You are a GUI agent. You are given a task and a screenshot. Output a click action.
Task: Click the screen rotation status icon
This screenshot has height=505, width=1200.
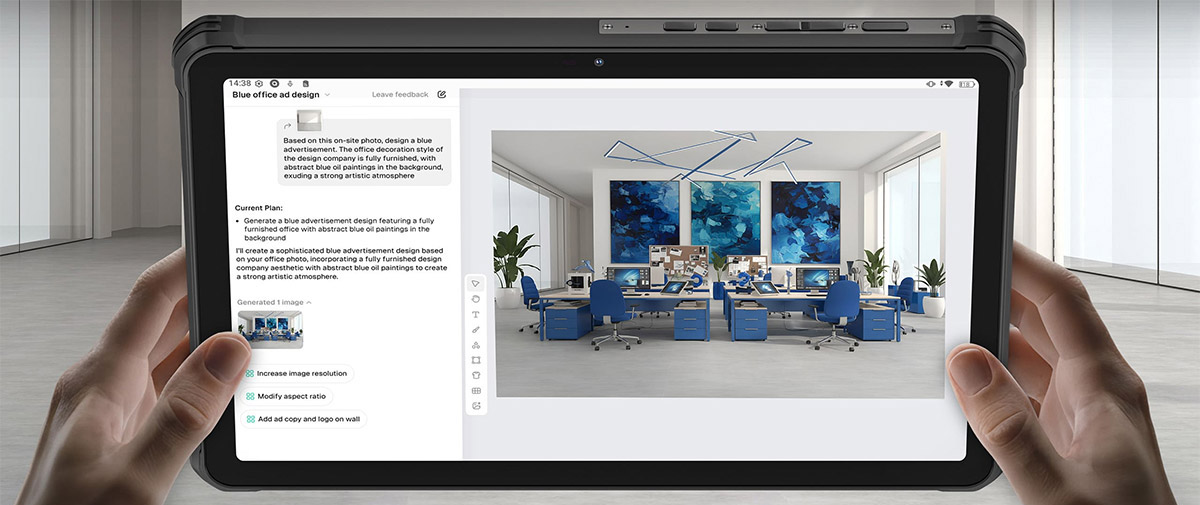[931, 83]
